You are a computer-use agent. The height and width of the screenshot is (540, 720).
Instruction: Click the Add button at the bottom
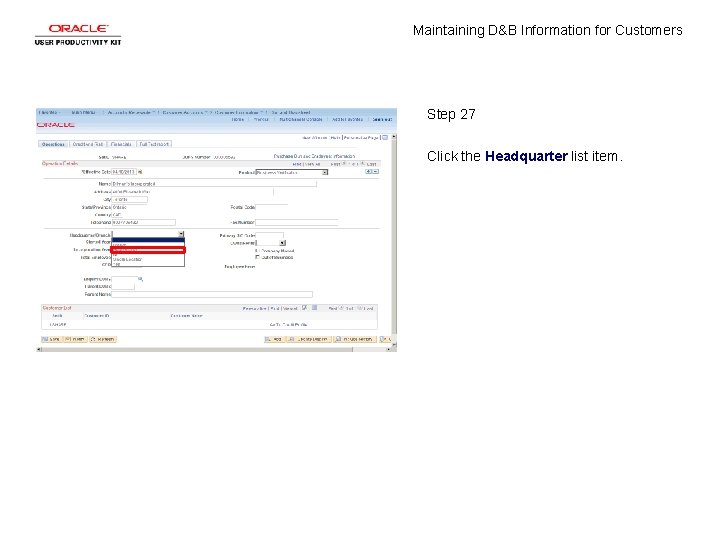[275, 339]
